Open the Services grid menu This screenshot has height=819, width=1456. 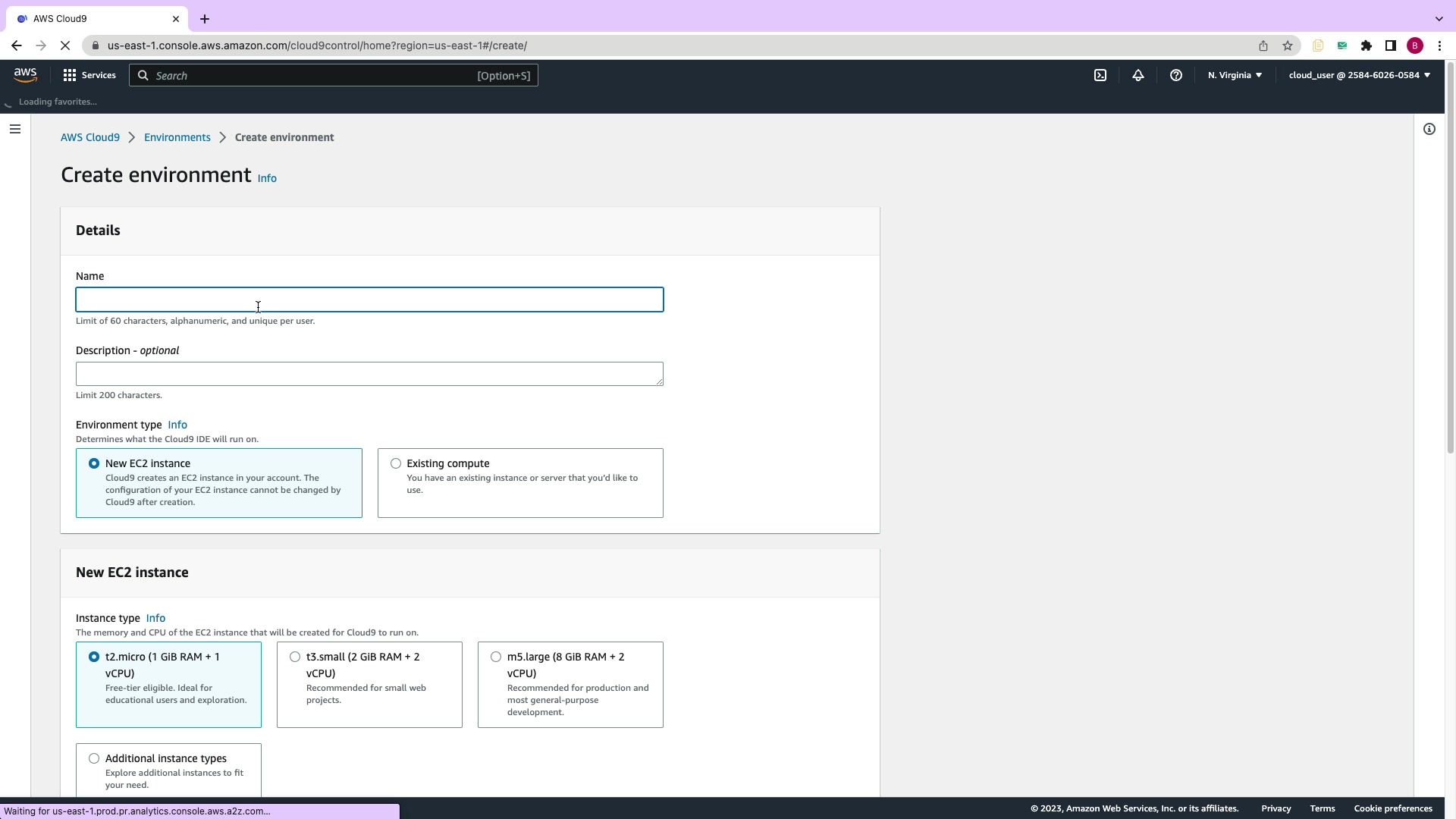pos(89,75)
